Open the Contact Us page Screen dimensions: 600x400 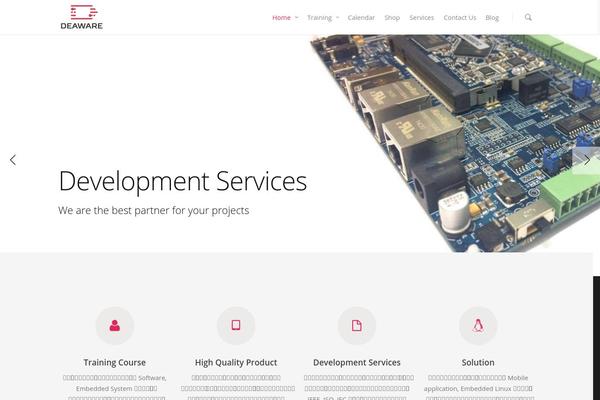(460, 18)
